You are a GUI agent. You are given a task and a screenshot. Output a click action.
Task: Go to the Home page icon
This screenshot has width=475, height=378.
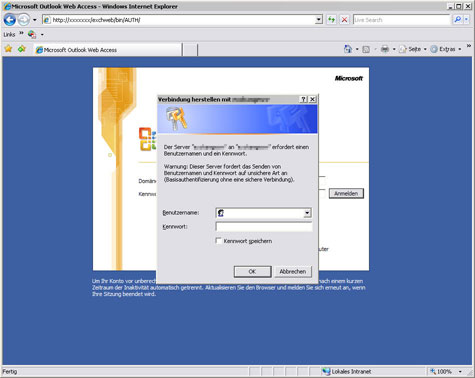[x=348, y=49]
